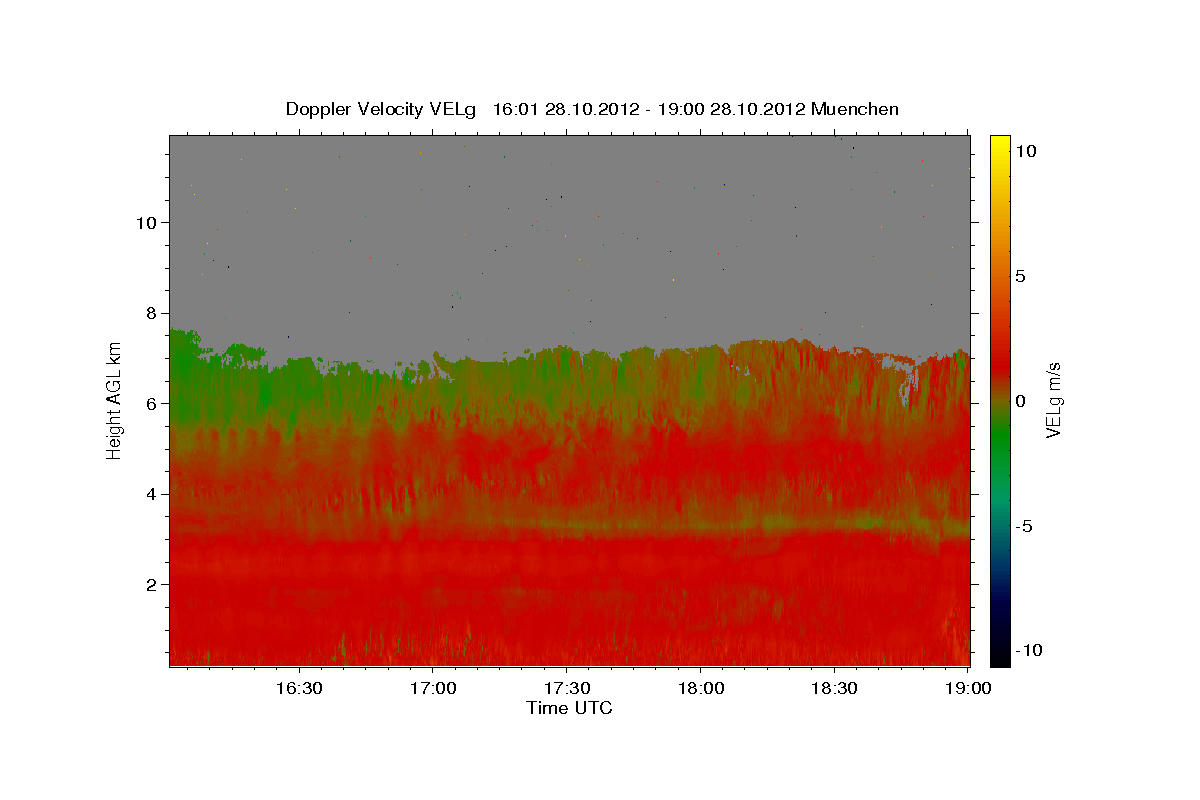1200x800 pixels.
Task: Click the plot title 'Doppler Velocity VELg'
Action: (381, 109)
